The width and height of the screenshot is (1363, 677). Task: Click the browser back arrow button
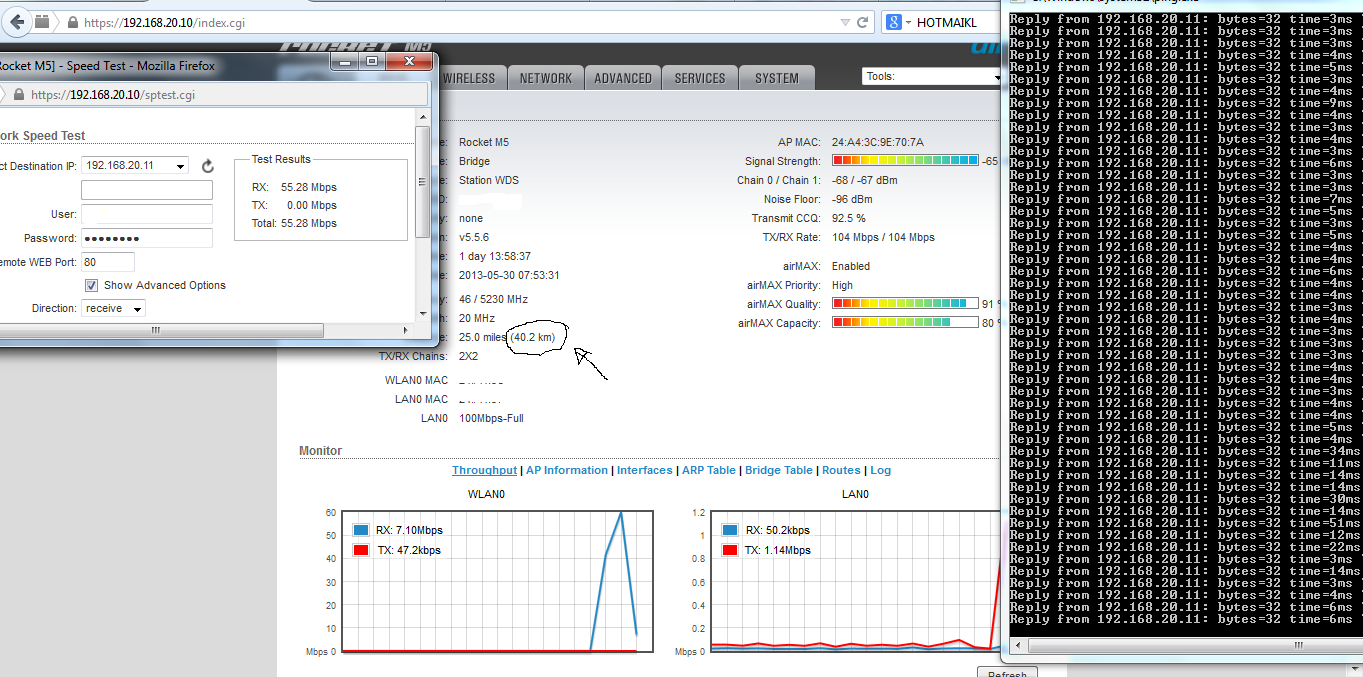point(16,21)
